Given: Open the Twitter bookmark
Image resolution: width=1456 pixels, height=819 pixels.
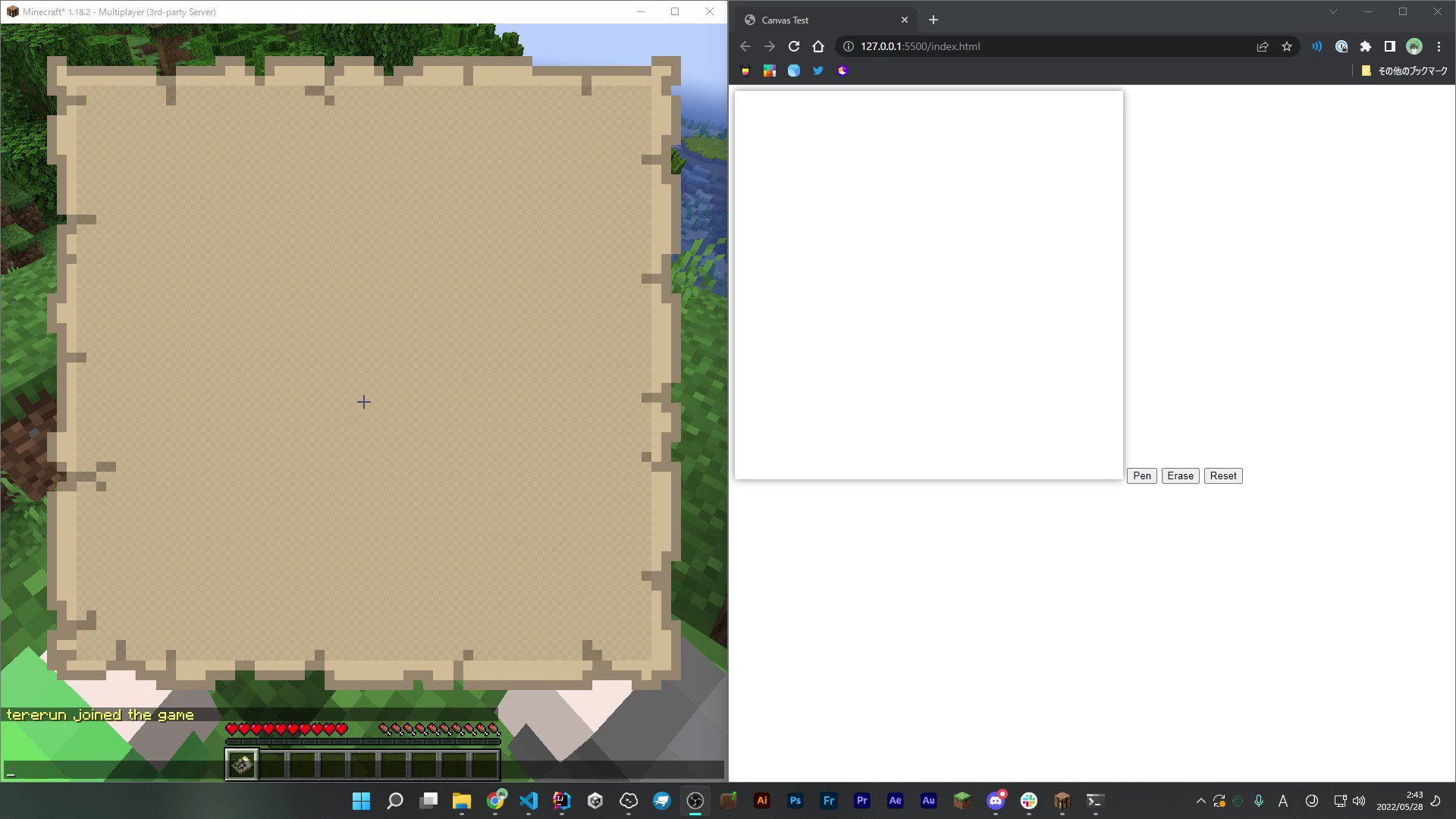Looking at the screenshot, I should 818,71.
